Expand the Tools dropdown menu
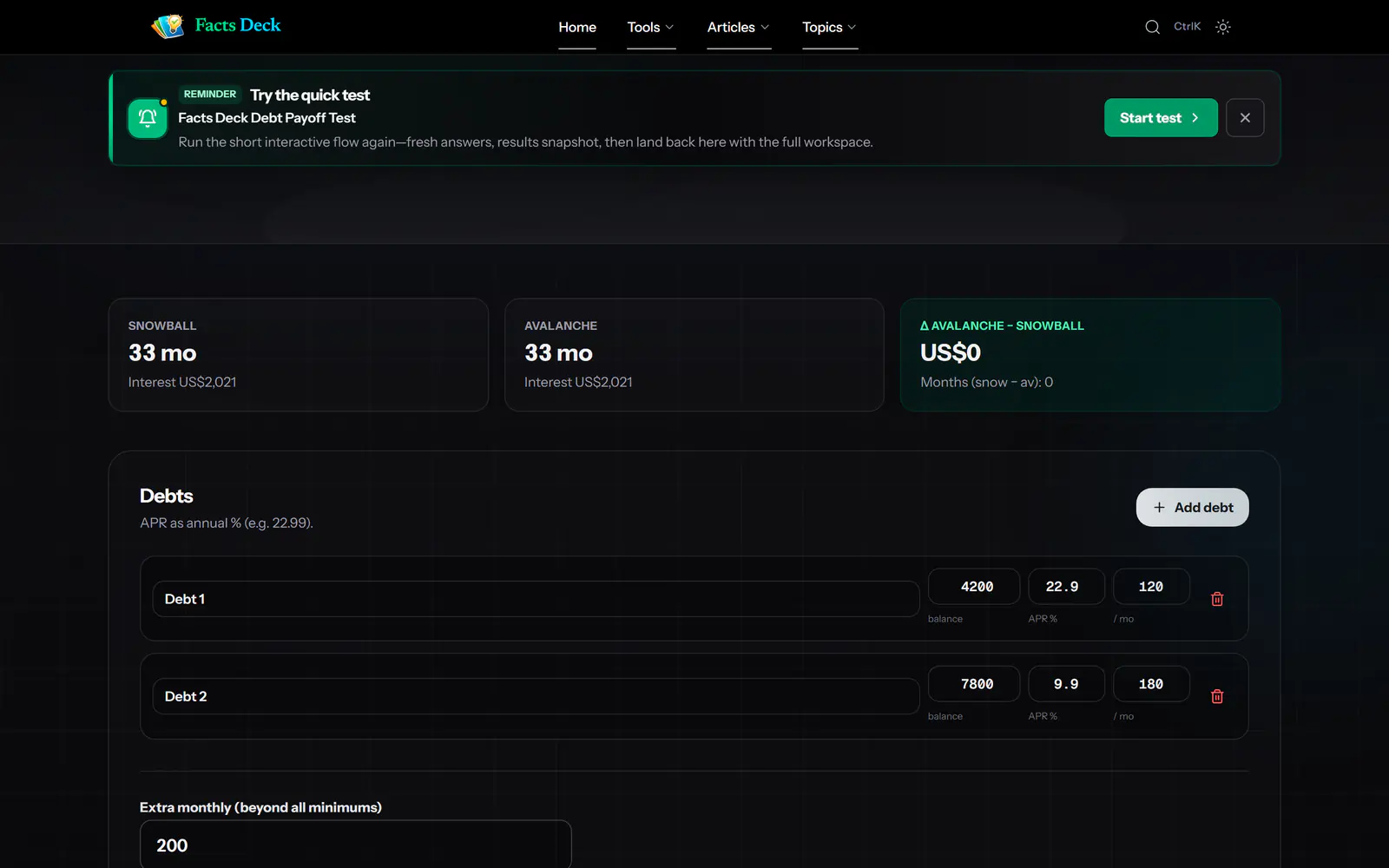This screenshot has height=868, width=1389. 651,27
